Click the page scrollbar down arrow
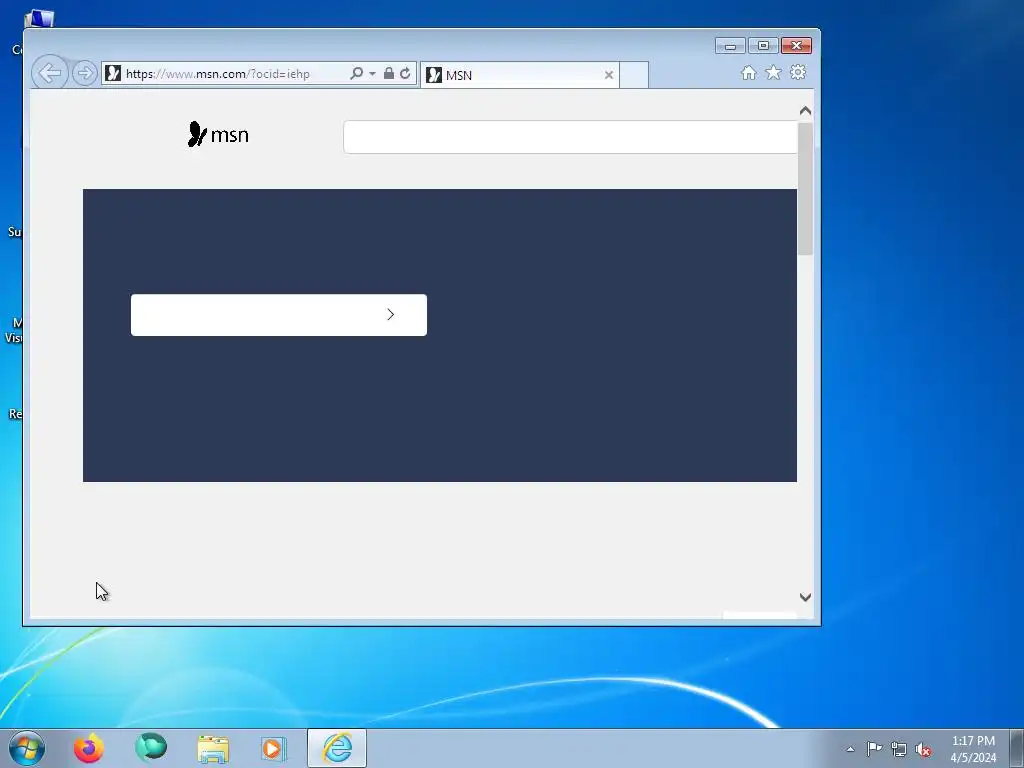The width and height of the screenshot is (1024, 768). tap(805, 597)
